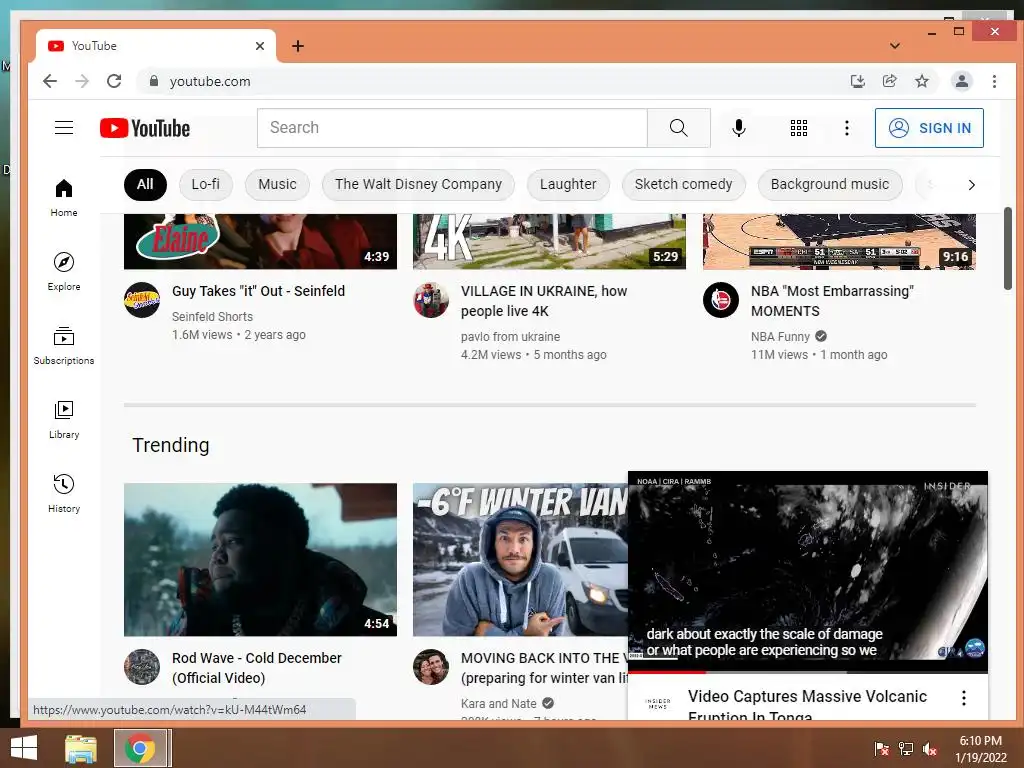Image resolution: width=1024 pixels, height=768 pixels.
Task: Open the Seinfeld Elaine video thumbnail
Action: point(260,241)
